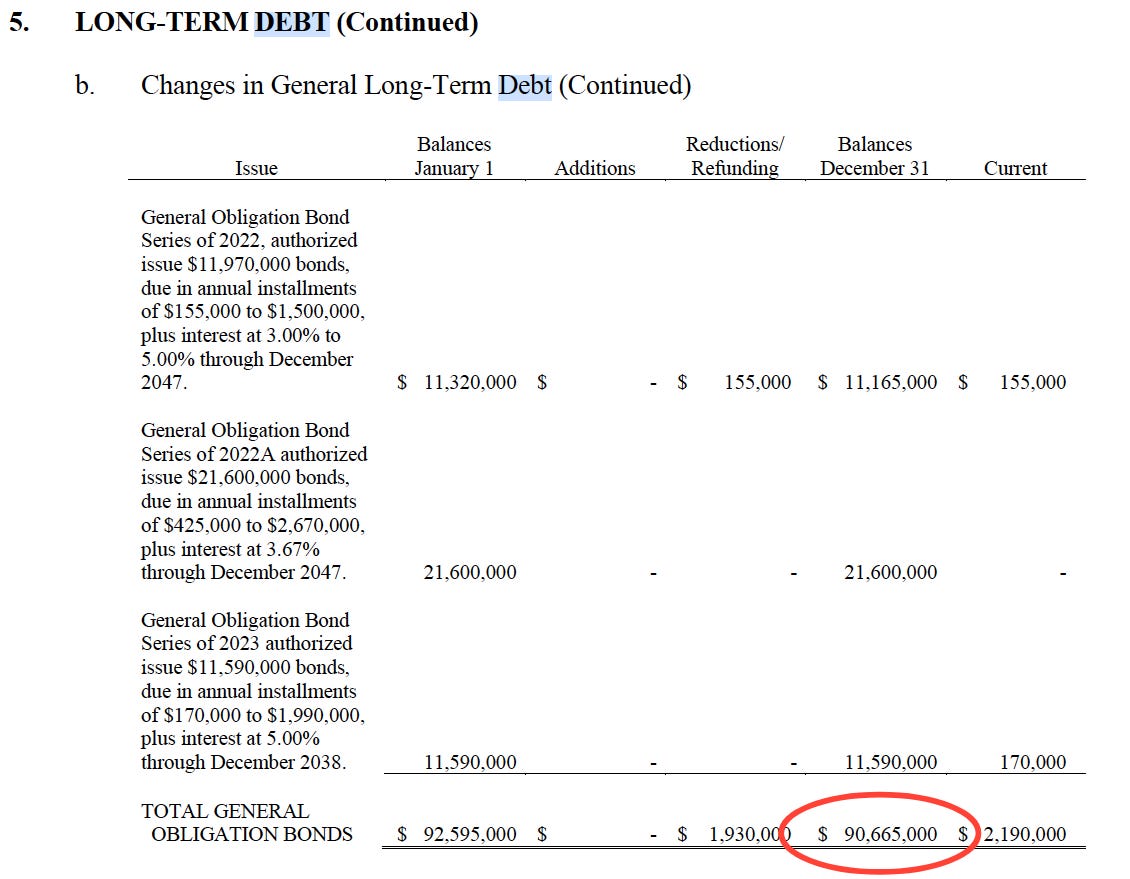Click Series 2022A December 31 balance 21,600,000
Viewport: 1130px width, 879px height.
pos(891,572)
